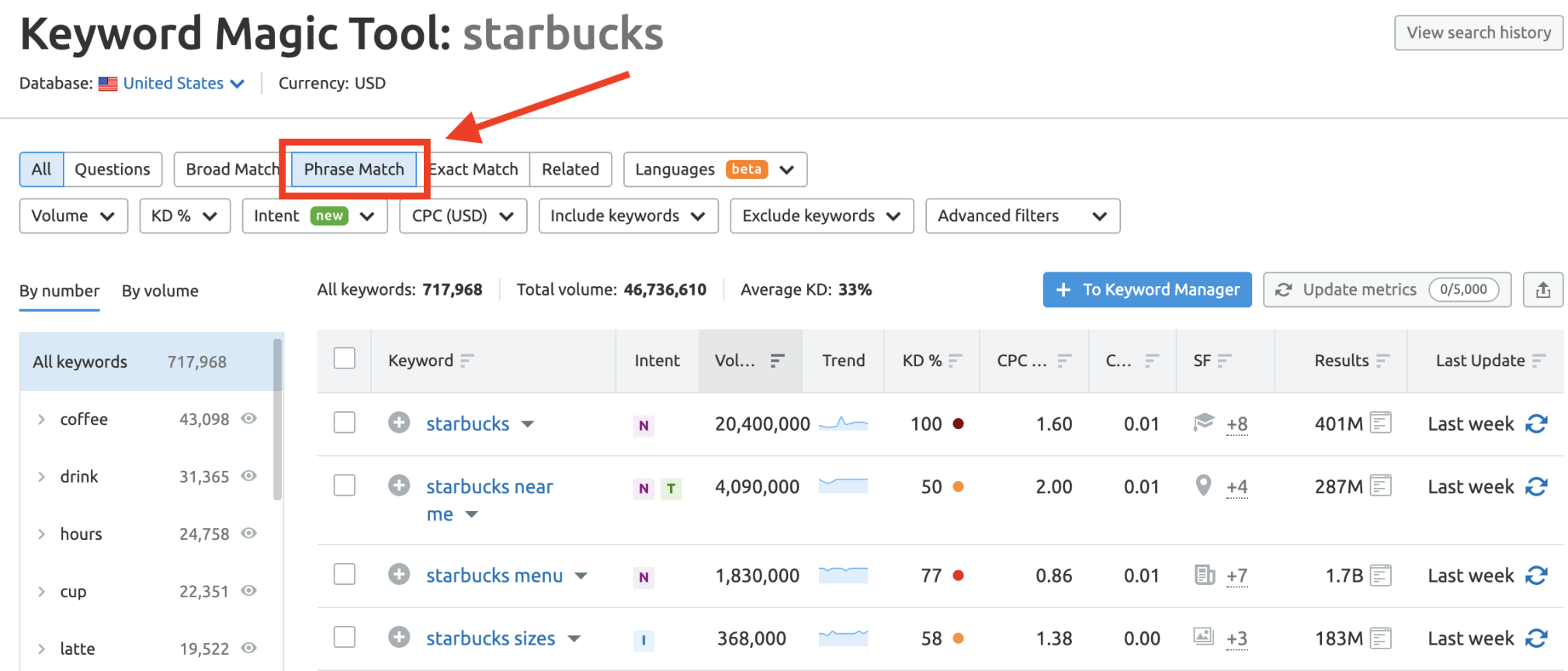Sort by Last Update column sort icon
This screenshot has width=1568, height=671.
click(x=1539, y=360)
